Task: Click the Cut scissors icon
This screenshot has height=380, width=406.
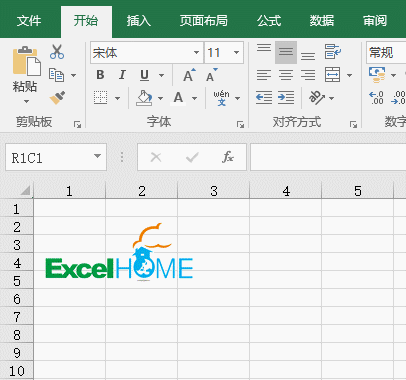Action: pos(57,52)
